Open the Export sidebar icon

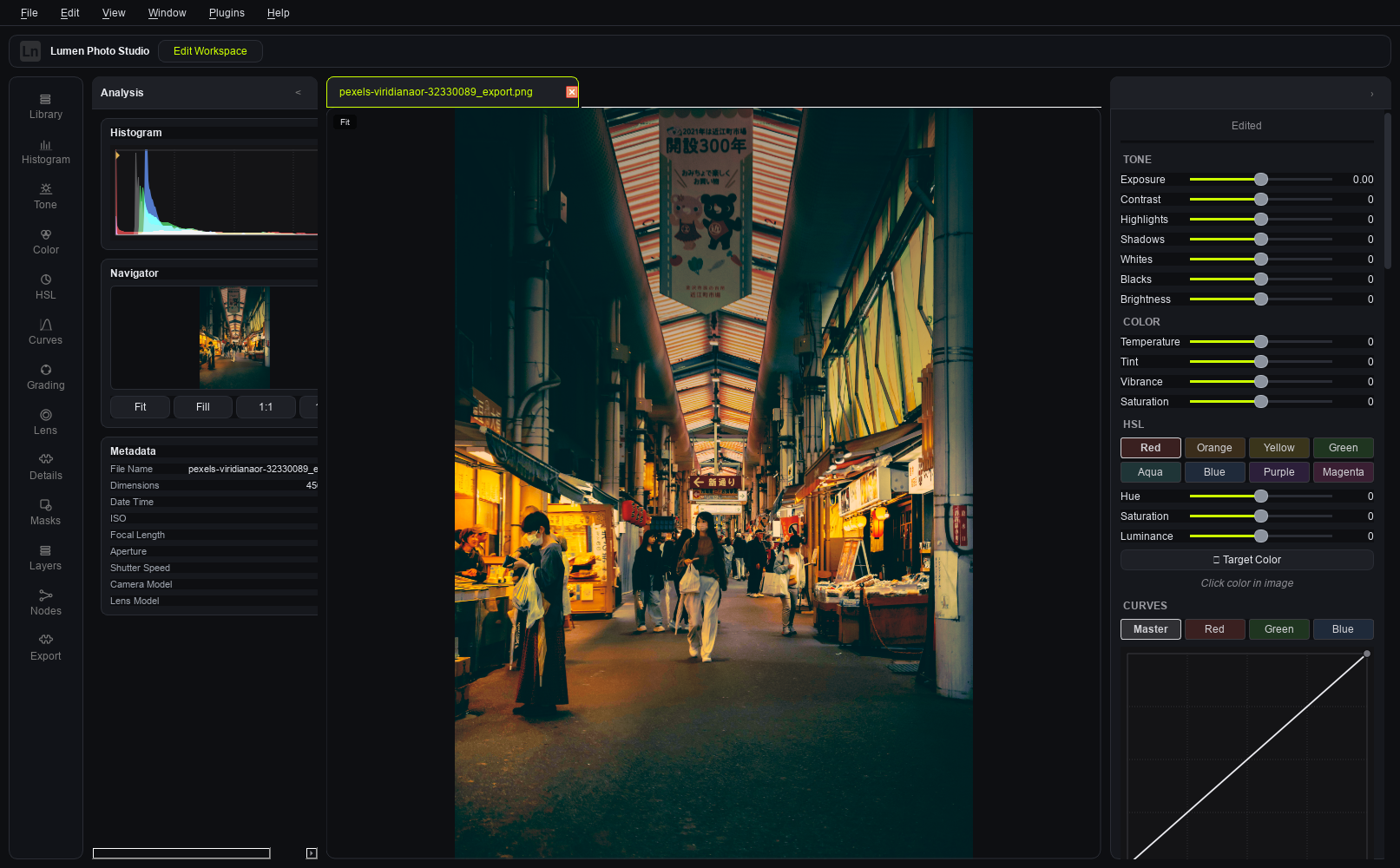pos(46,648)
